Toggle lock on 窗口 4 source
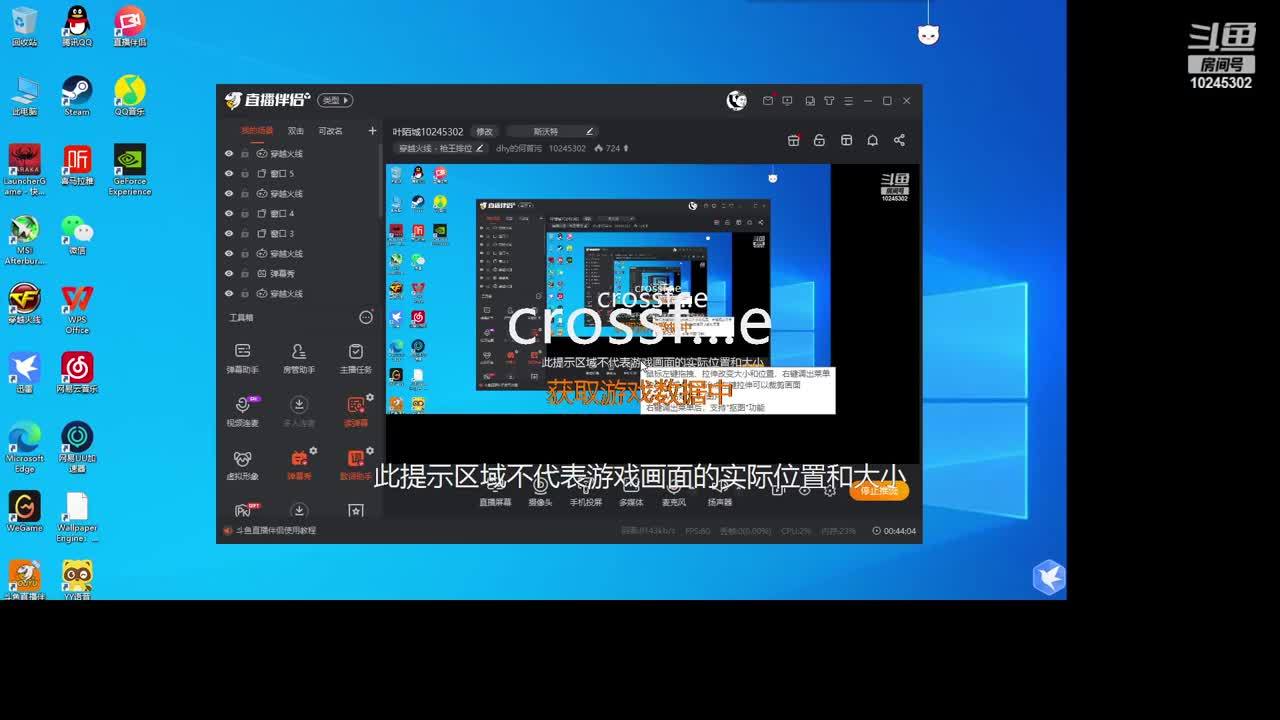This screenshot has height=720, width=1280. coord(245,214)
